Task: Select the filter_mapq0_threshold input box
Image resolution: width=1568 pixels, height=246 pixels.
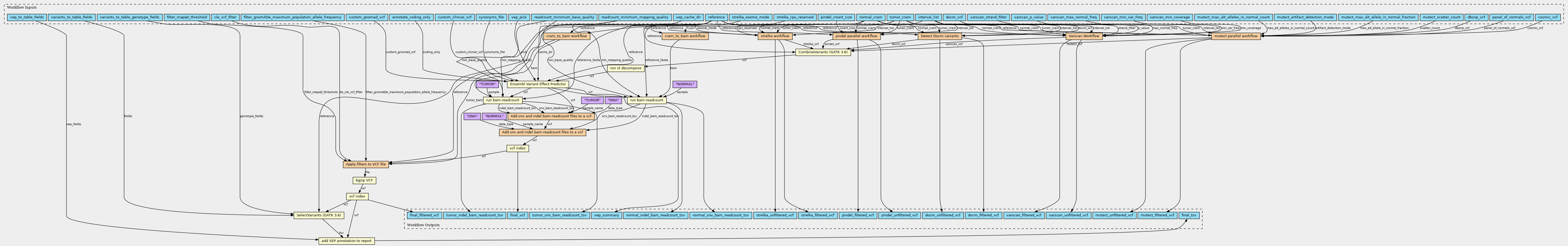Action: point(187,18)
